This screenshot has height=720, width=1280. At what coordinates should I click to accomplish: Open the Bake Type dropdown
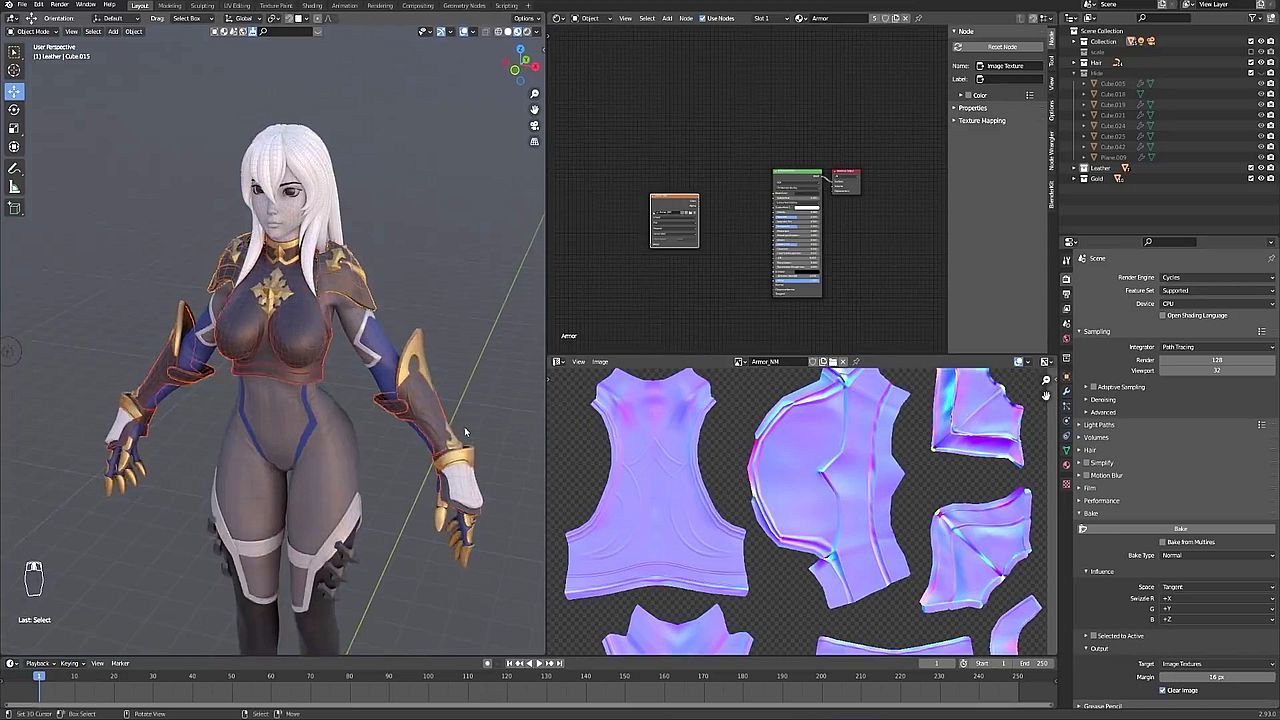pyautogui.click(x=1215, y=555)
